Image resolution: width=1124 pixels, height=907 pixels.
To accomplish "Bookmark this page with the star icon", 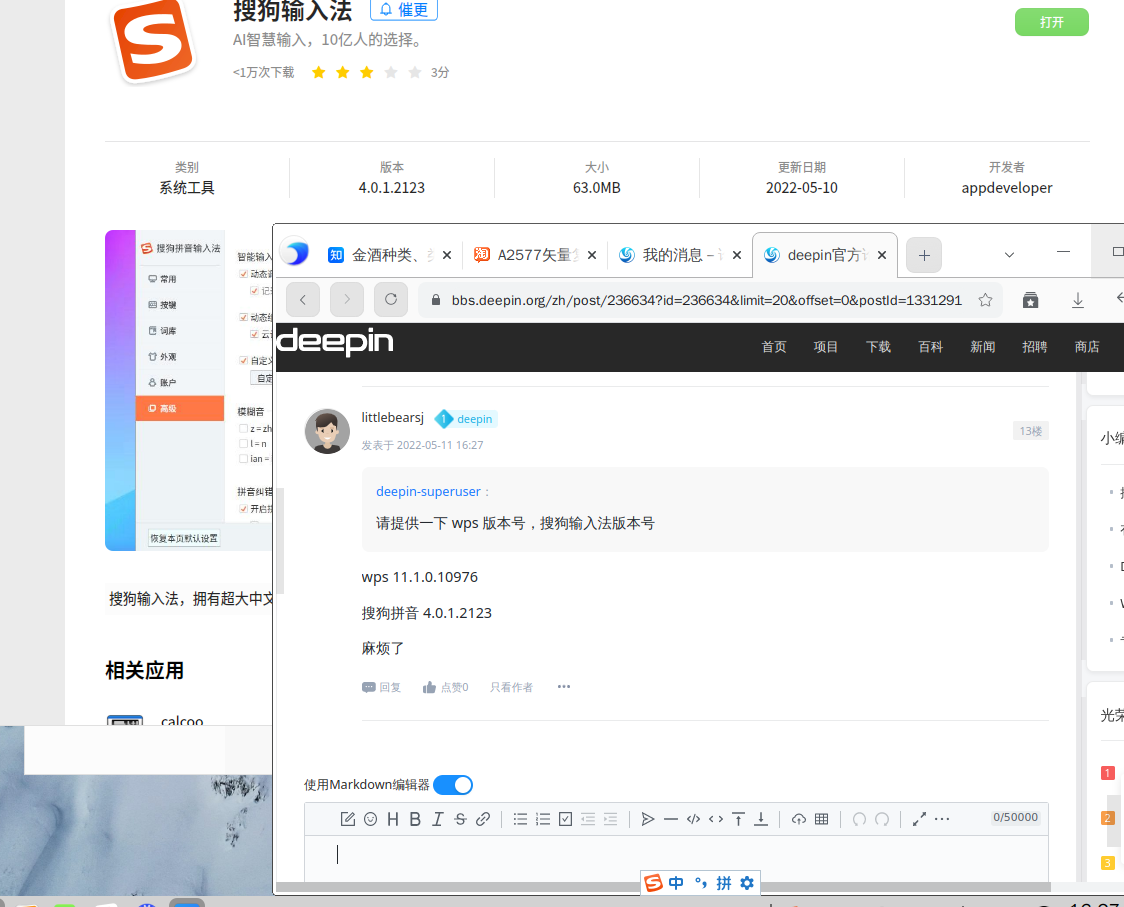I will coord(985,300).
